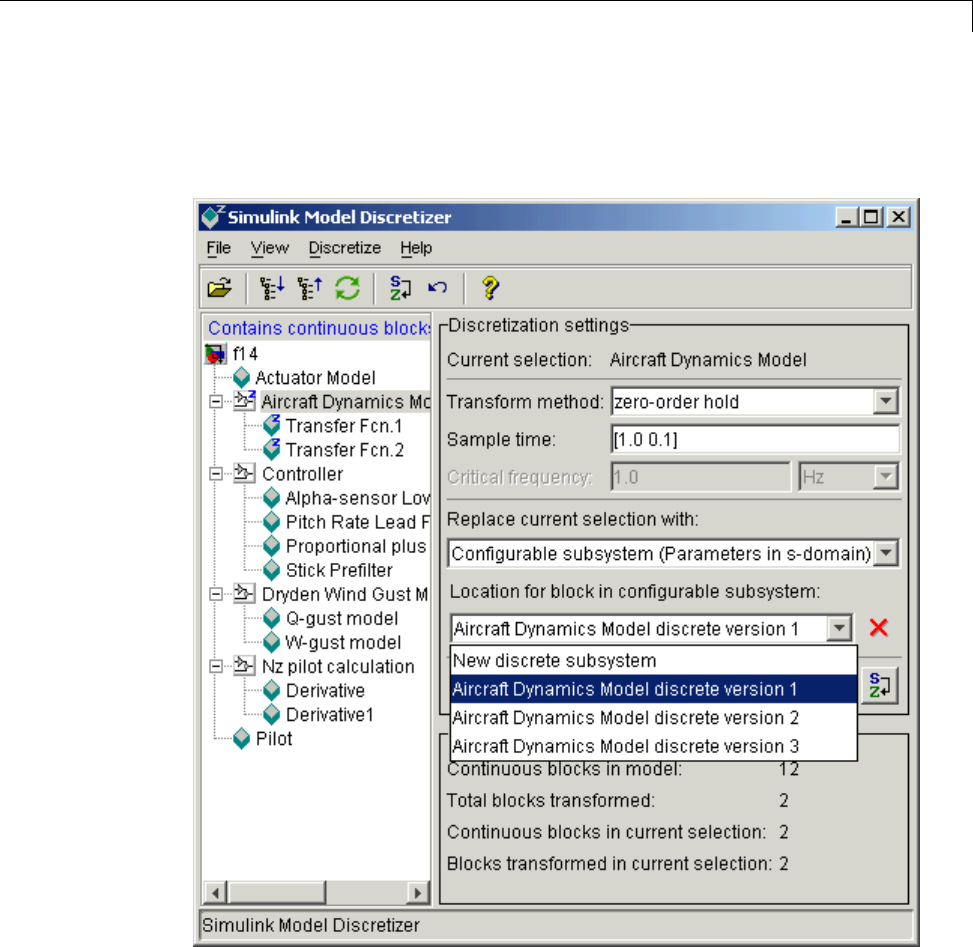Viewport: 973px width, 947px height.
Task: Click the Stick Prefilter block icon
Action: coord(272,570)
